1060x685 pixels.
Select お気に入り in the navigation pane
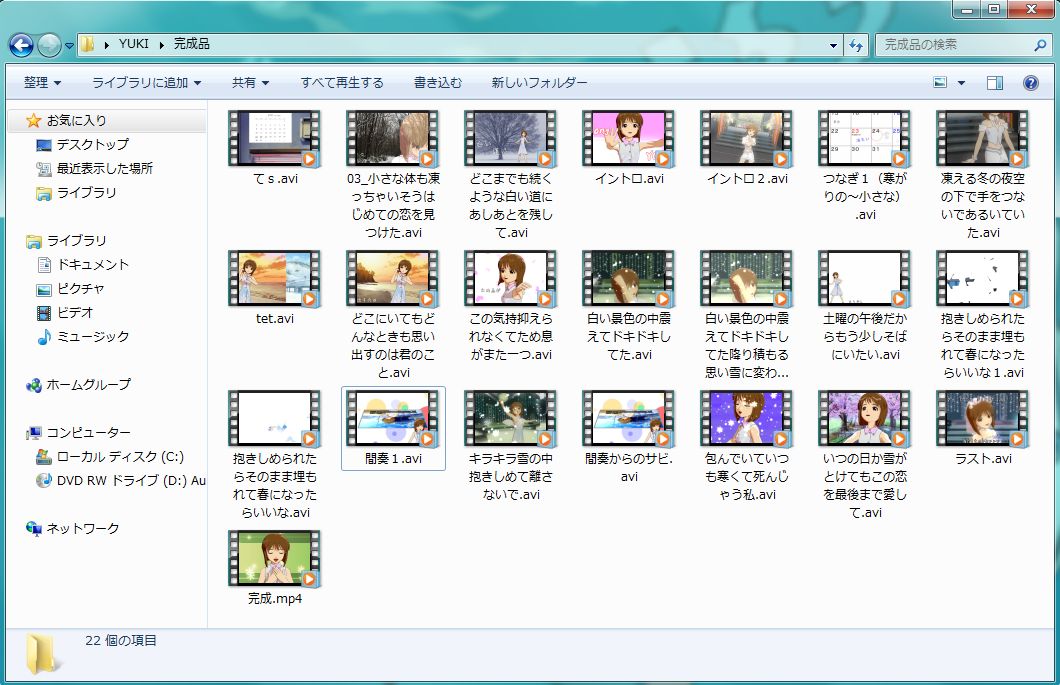(107, 120)
